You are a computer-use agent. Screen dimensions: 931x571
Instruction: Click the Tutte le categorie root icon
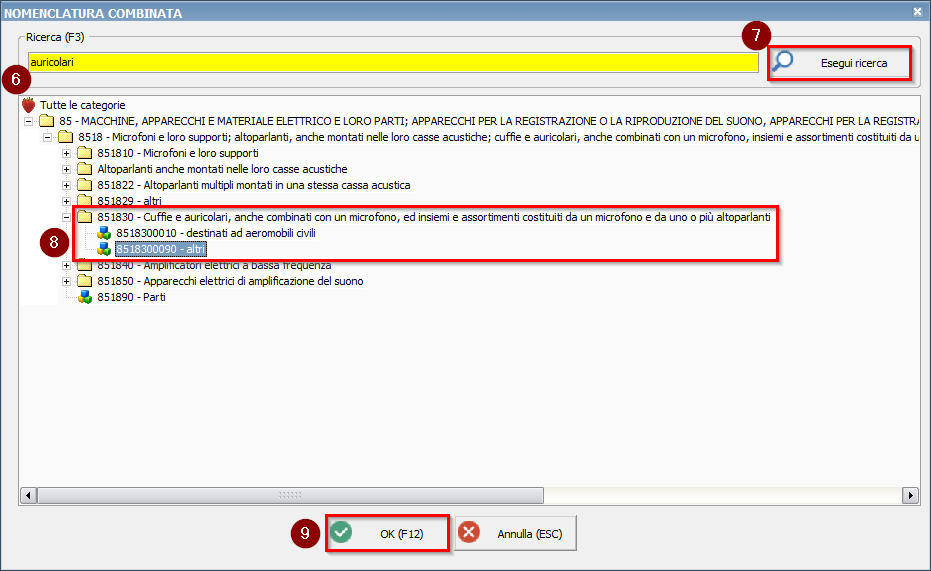pyautogui.click(x=28, y=105)
